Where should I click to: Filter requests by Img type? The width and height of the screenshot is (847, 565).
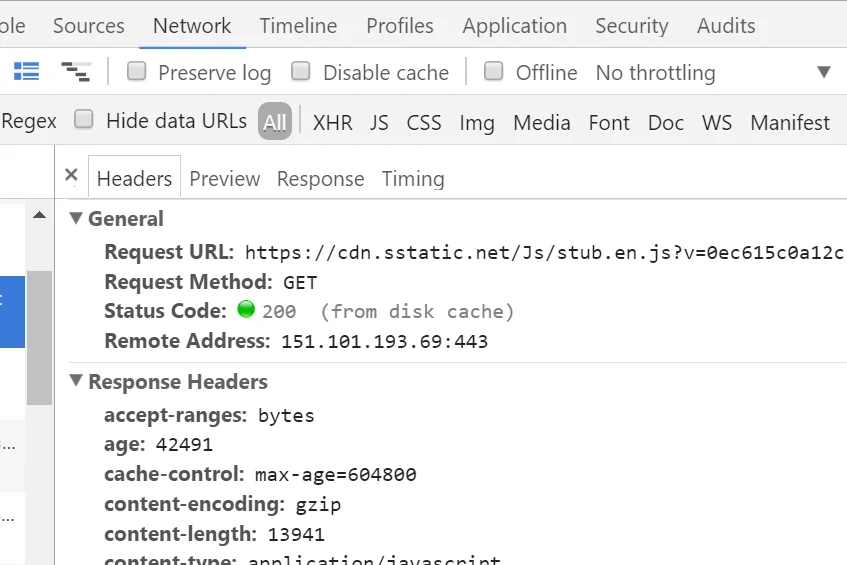click(x=477, y=123)
